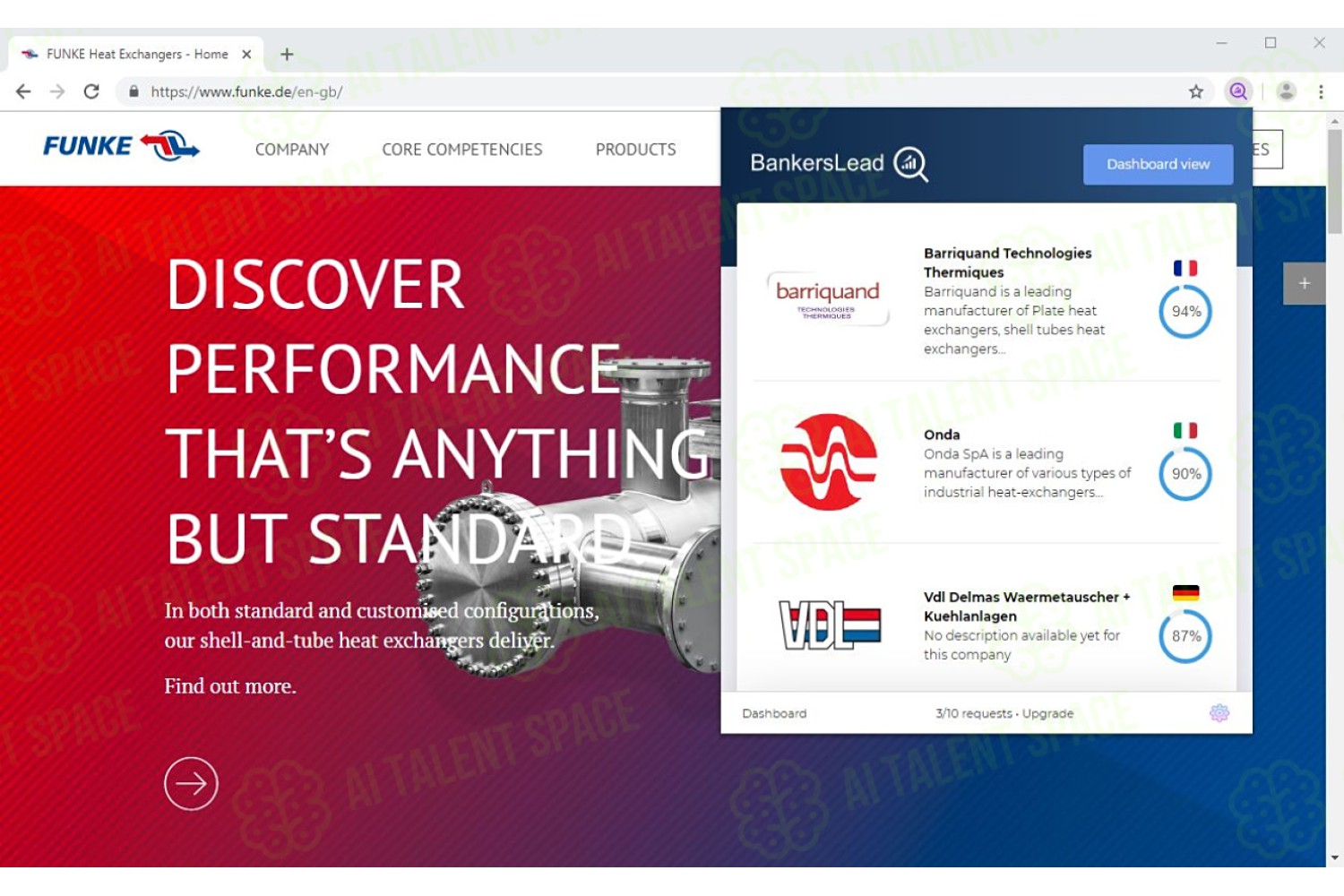Click the grey plus button on page
Image resolution: width=1344 pixels, height=896 pixels.
1305,283
